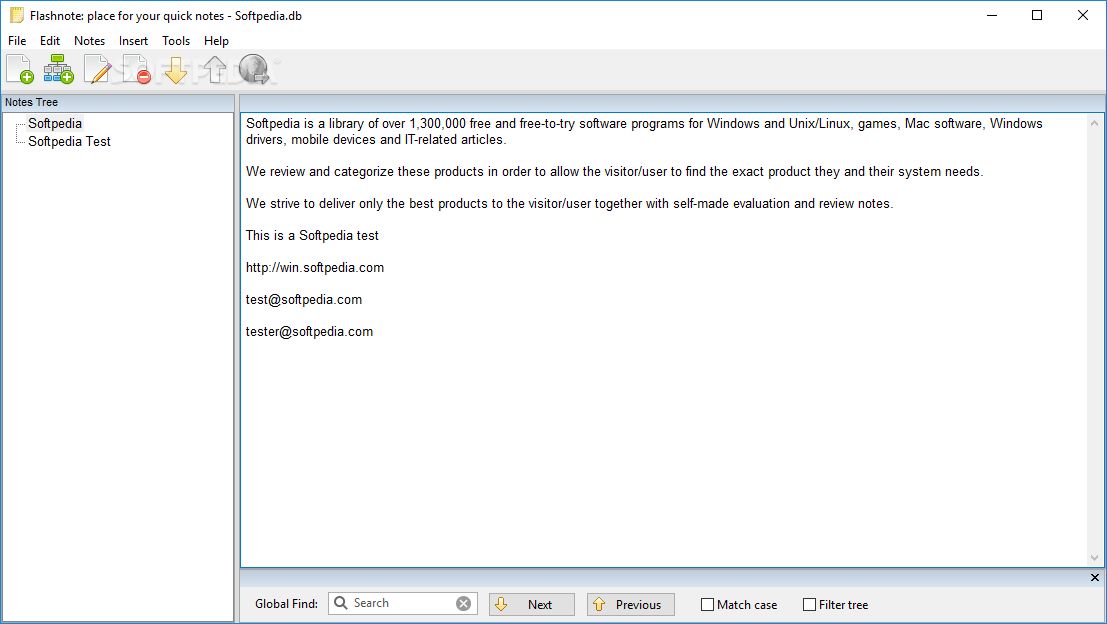The height and width of the screenshot is (624, 1107).
Task: Click the Previous find button
Action: pyautogui.click(x=630, y=604)
